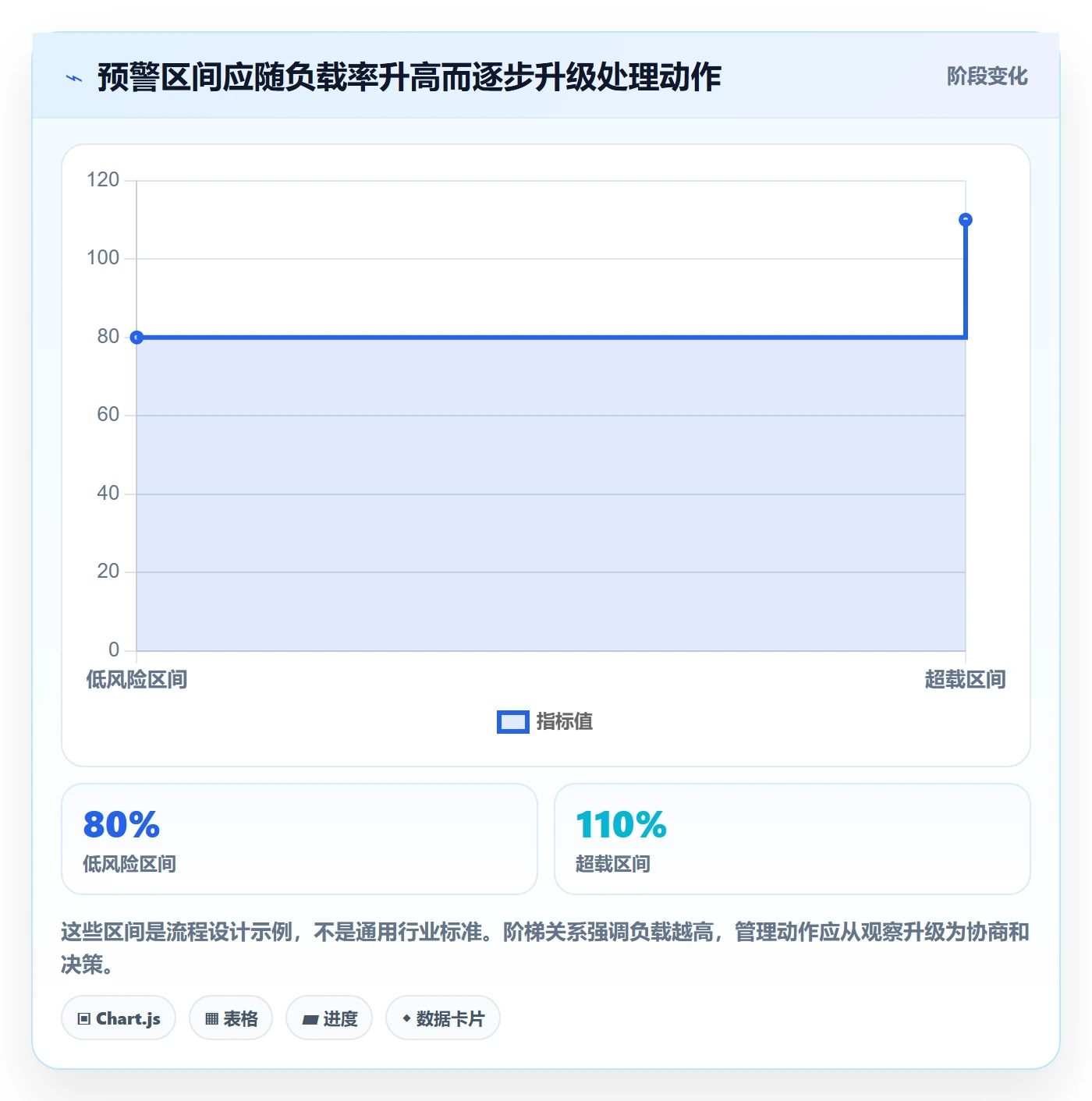This screenshot has width=1092, height=1101.
Task: Open the 80% 低风险区间 data card
Action: click(x=300, y=839)
